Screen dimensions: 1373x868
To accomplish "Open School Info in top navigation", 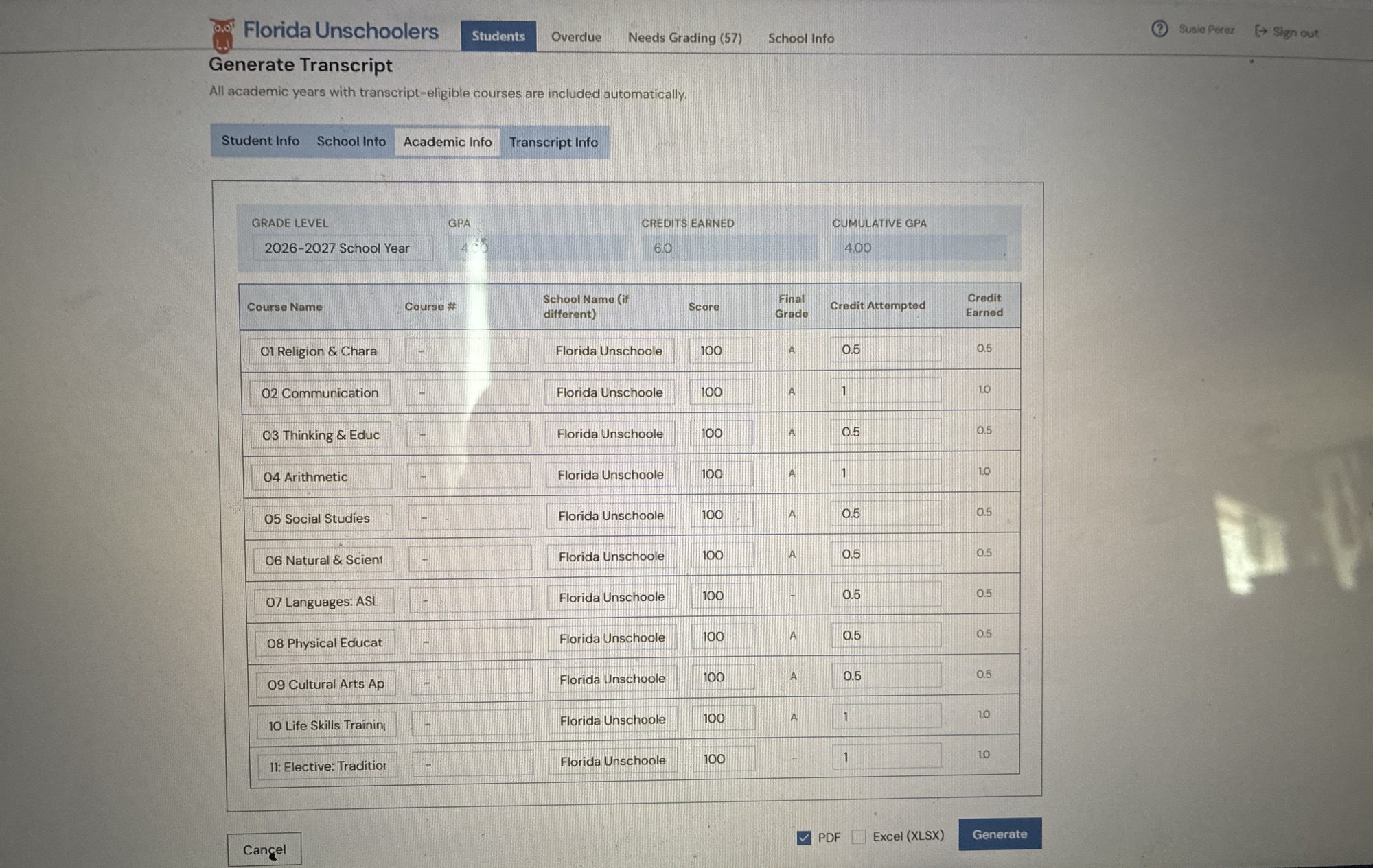I will pos(800,38).
